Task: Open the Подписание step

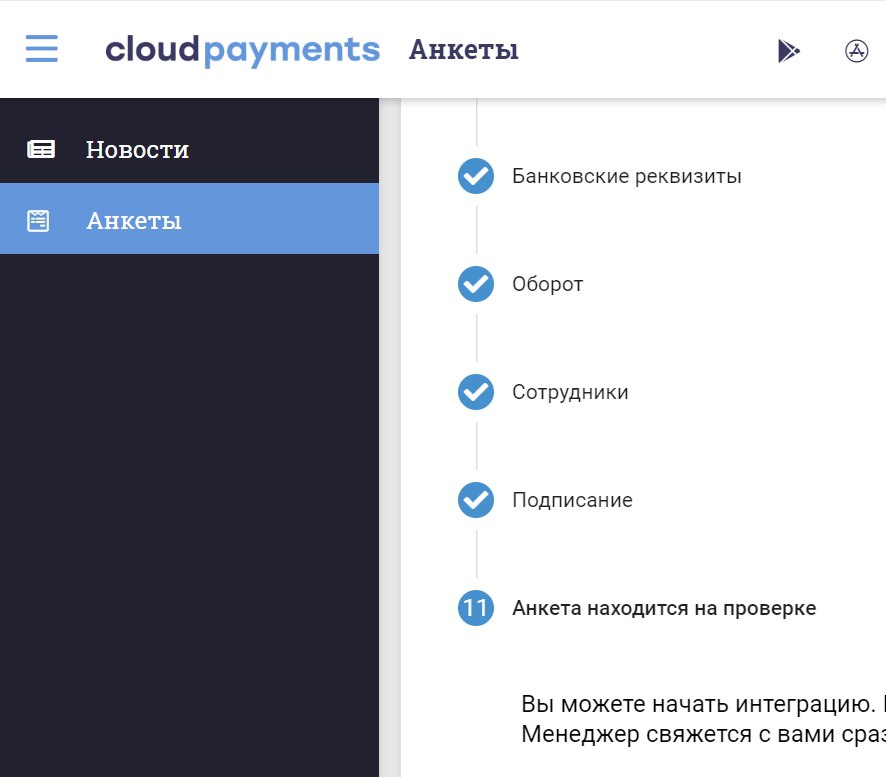Action: (572, 500)
